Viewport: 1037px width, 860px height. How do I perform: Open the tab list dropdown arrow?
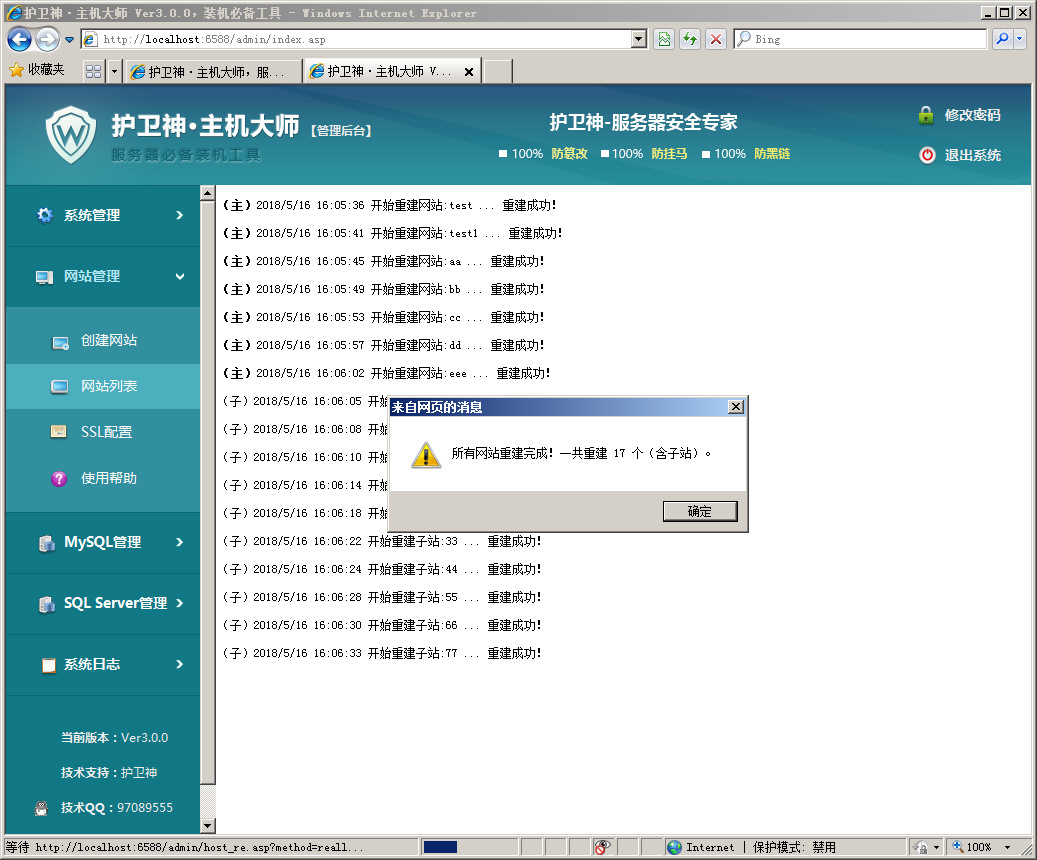[114, 71]
